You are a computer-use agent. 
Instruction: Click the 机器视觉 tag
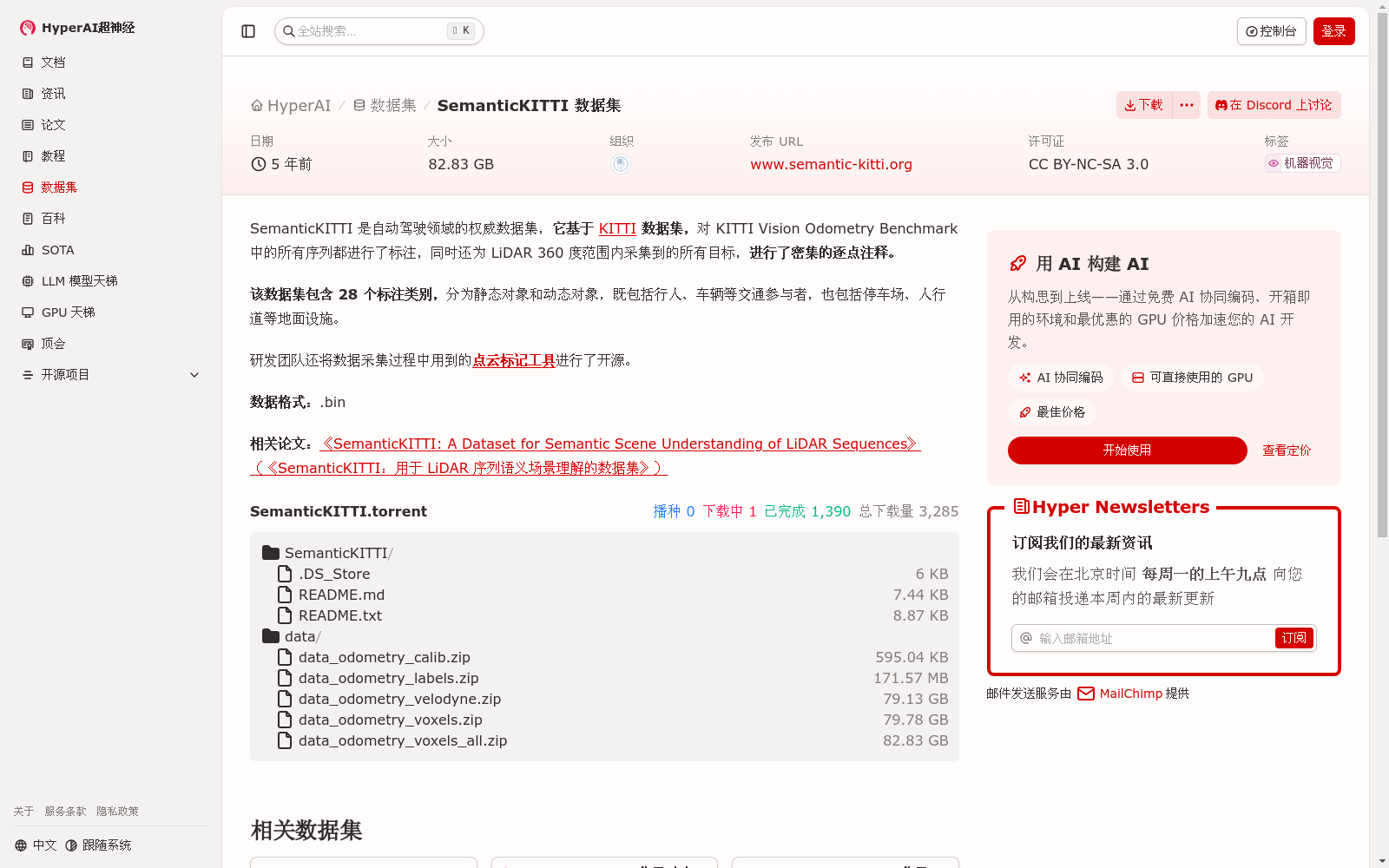(x=1302, y=163)
